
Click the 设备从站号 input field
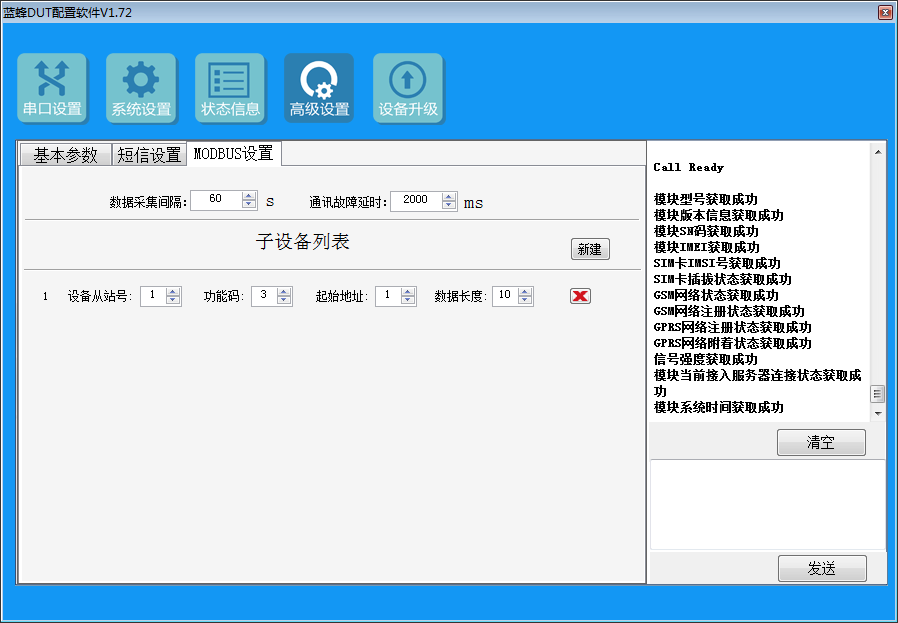(x=153, y=296)
